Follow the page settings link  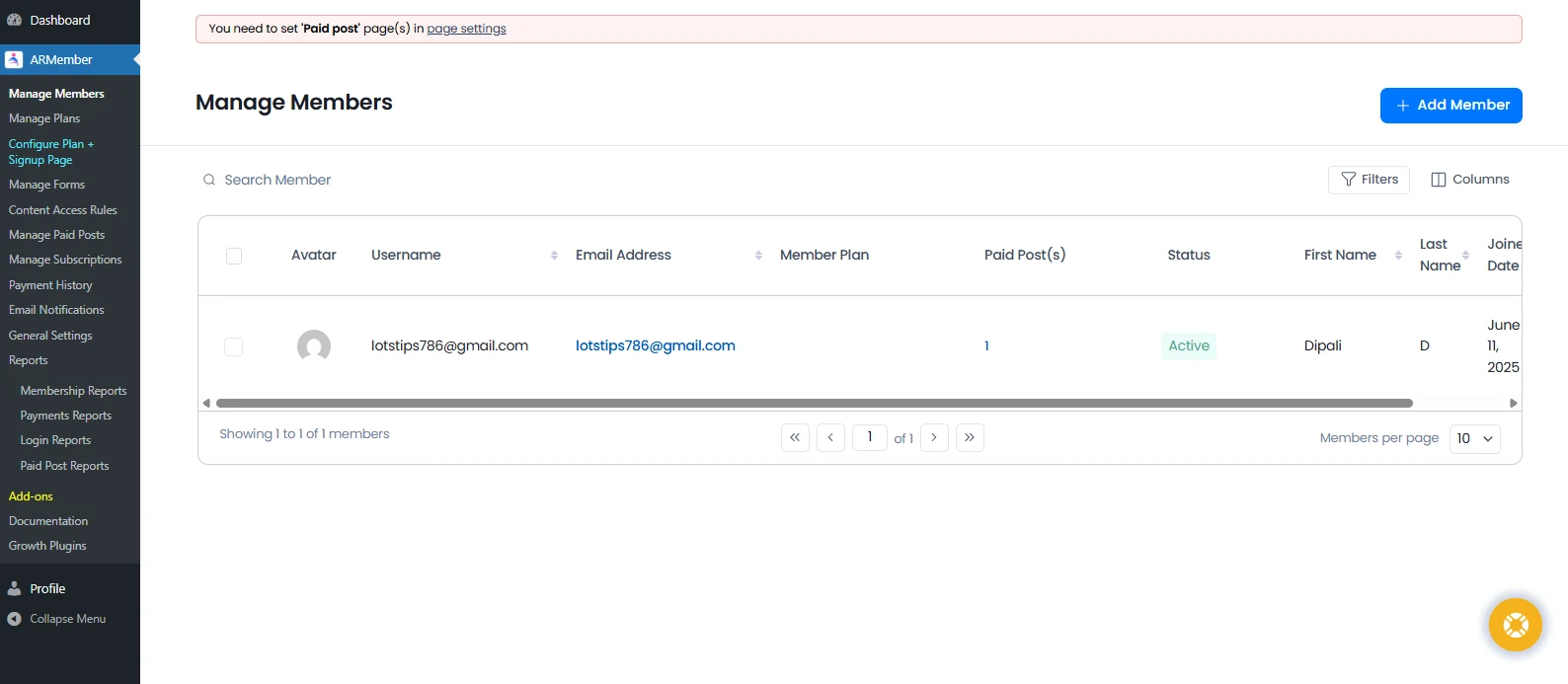coord(466,29)
